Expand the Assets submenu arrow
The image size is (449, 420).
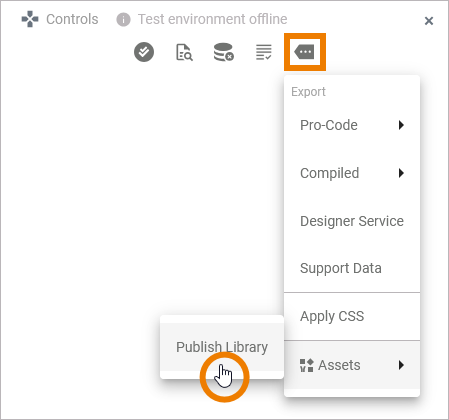pos(401,365)
